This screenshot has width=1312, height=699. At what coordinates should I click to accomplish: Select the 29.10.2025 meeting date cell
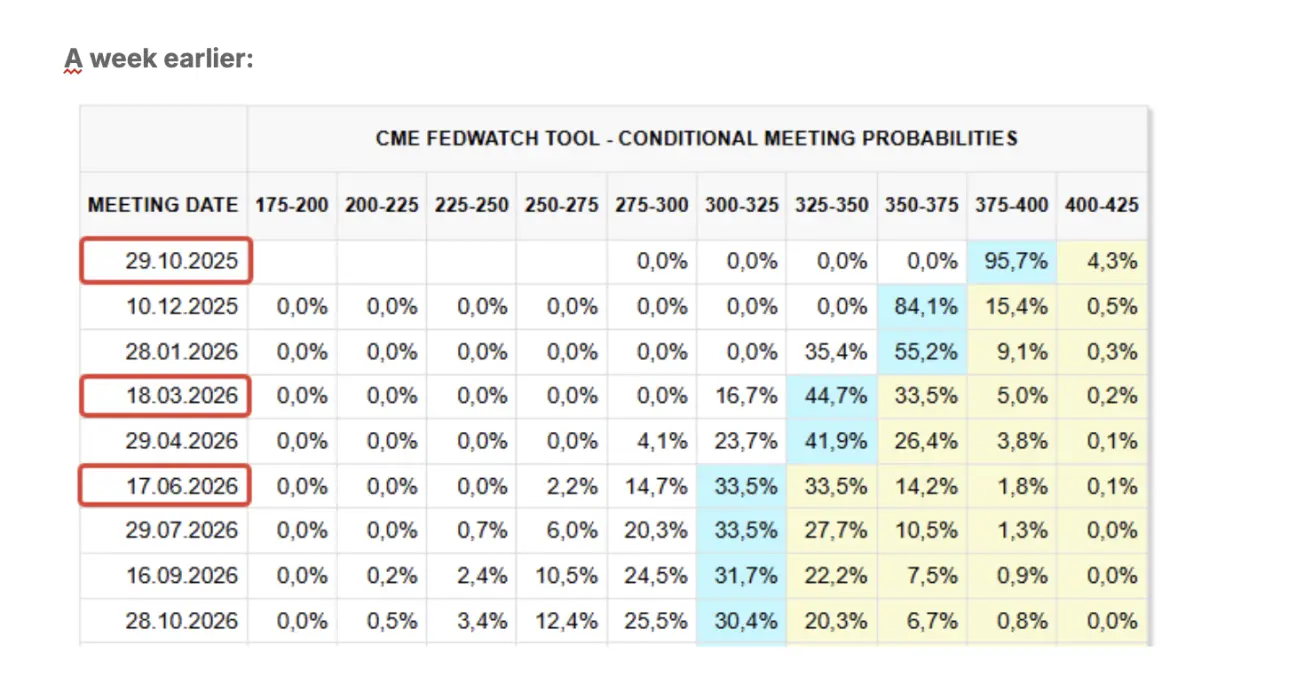(166, 262)
